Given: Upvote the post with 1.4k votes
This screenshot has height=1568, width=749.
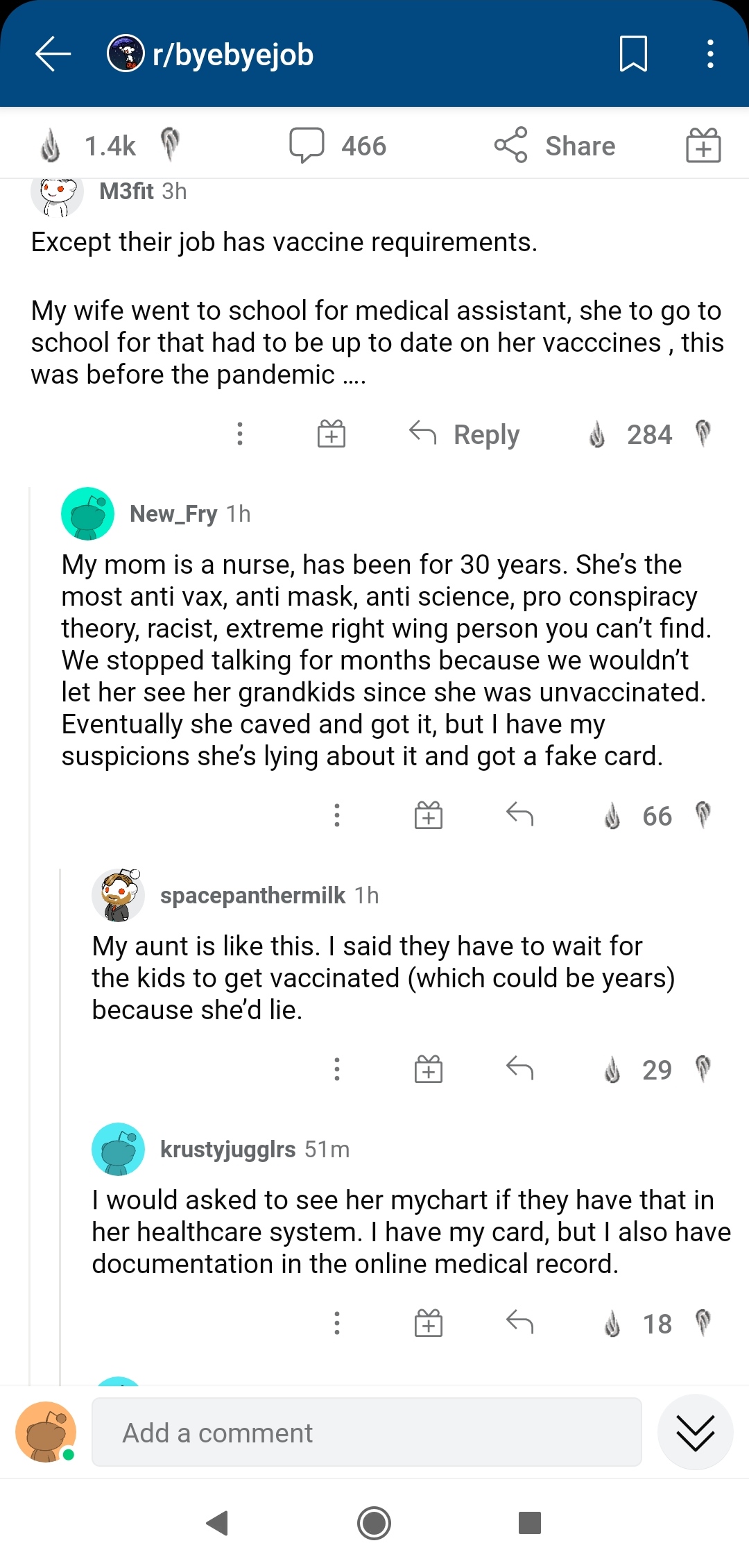Looking at the screenshot, I should pyautogui.click(x=50, y=146).
